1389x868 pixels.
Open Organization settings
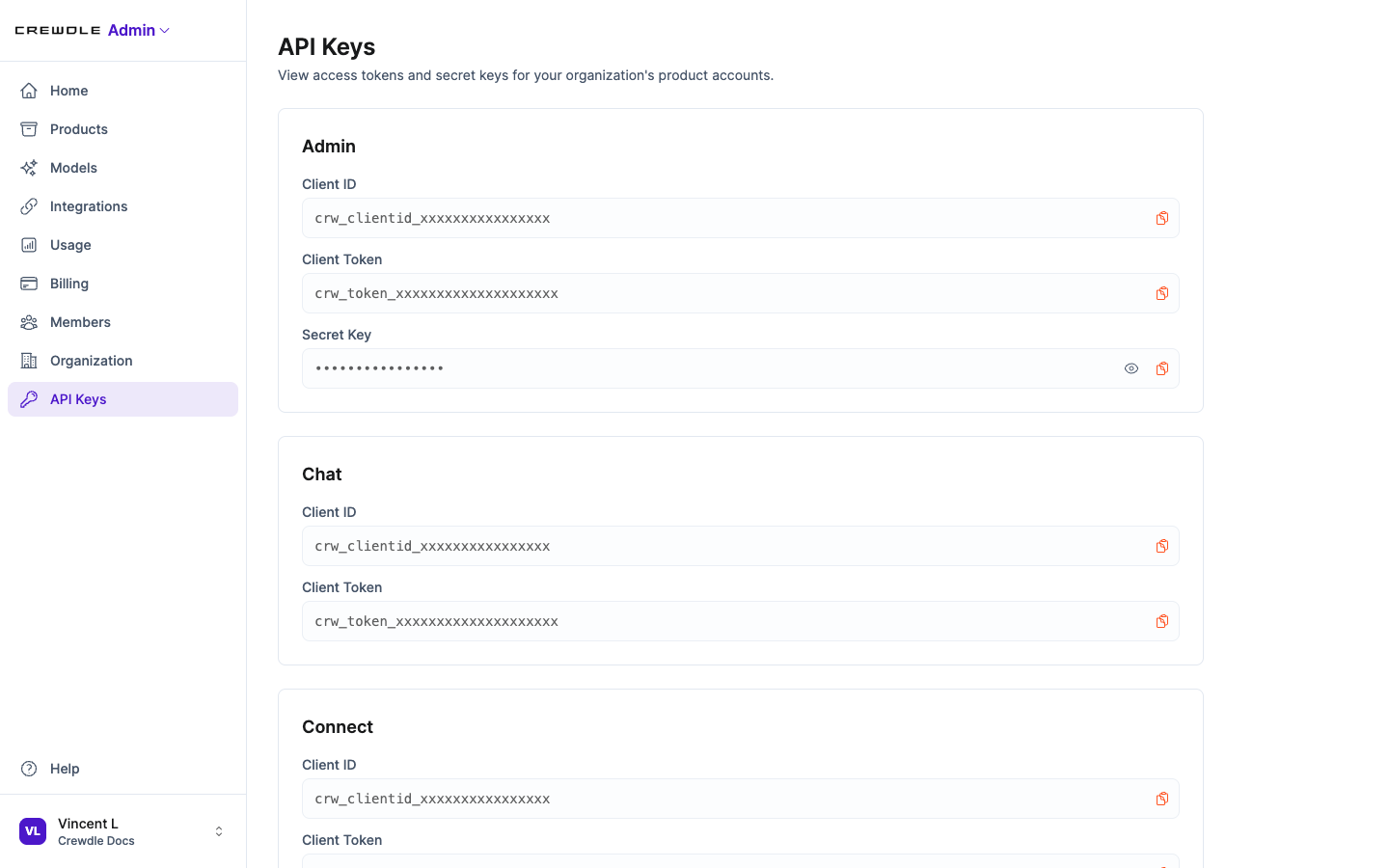(x=123, y=361)
